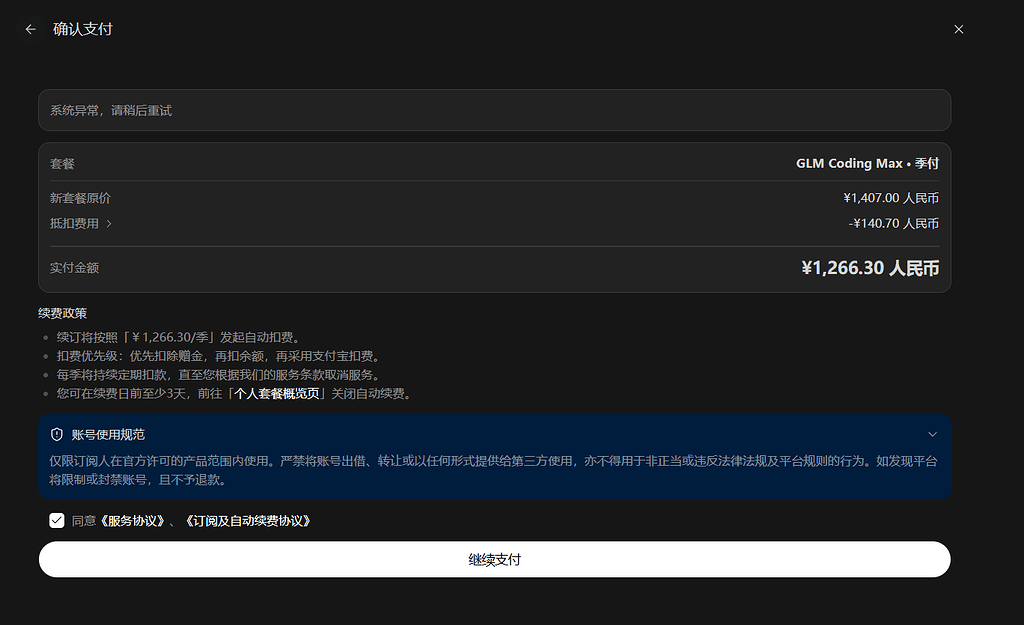Expand the 抵扣费用 details chevron
The image size is (1024, 625).
pos(109,223)
